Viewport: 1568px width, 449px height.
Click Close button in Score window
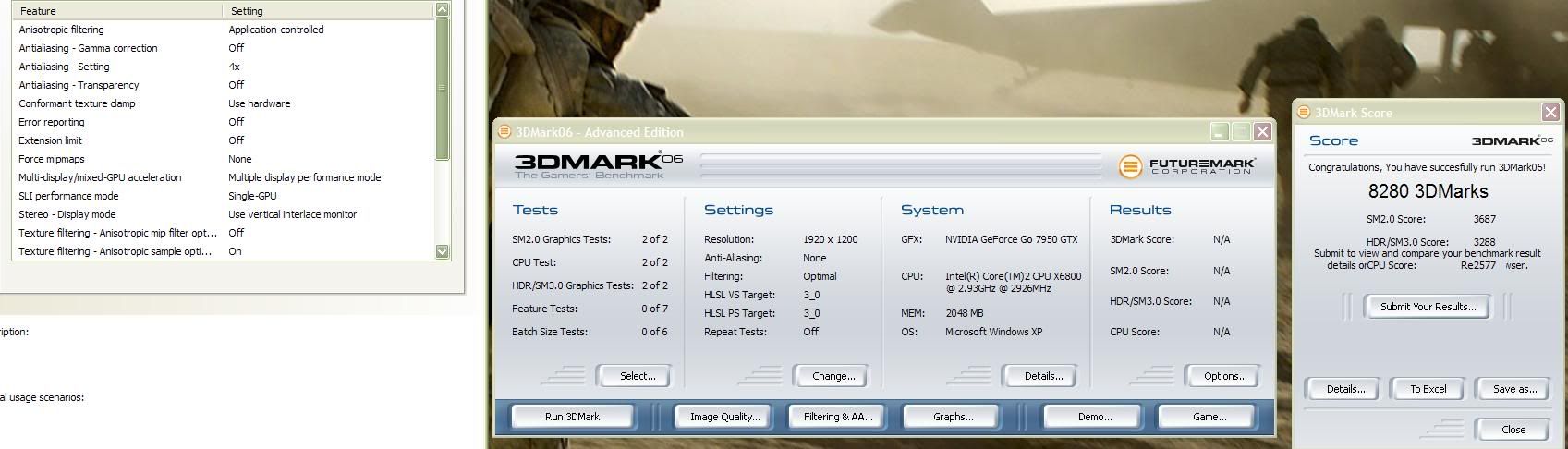[1513, 430]
